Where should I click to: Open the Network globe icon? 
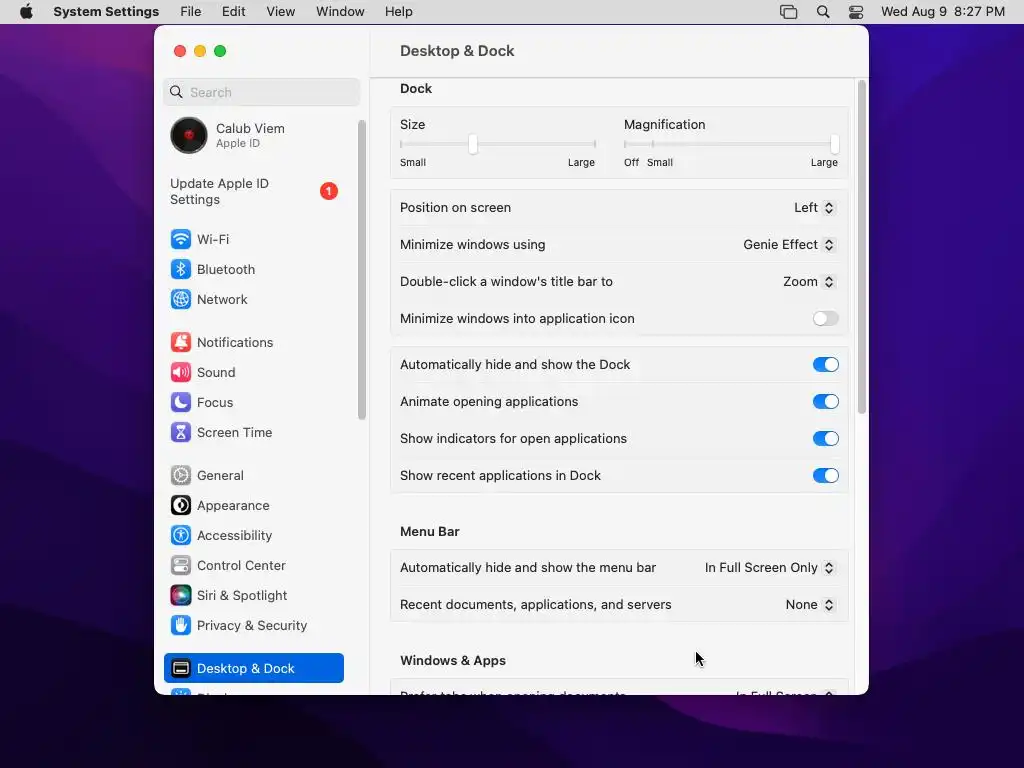(181, 299)
